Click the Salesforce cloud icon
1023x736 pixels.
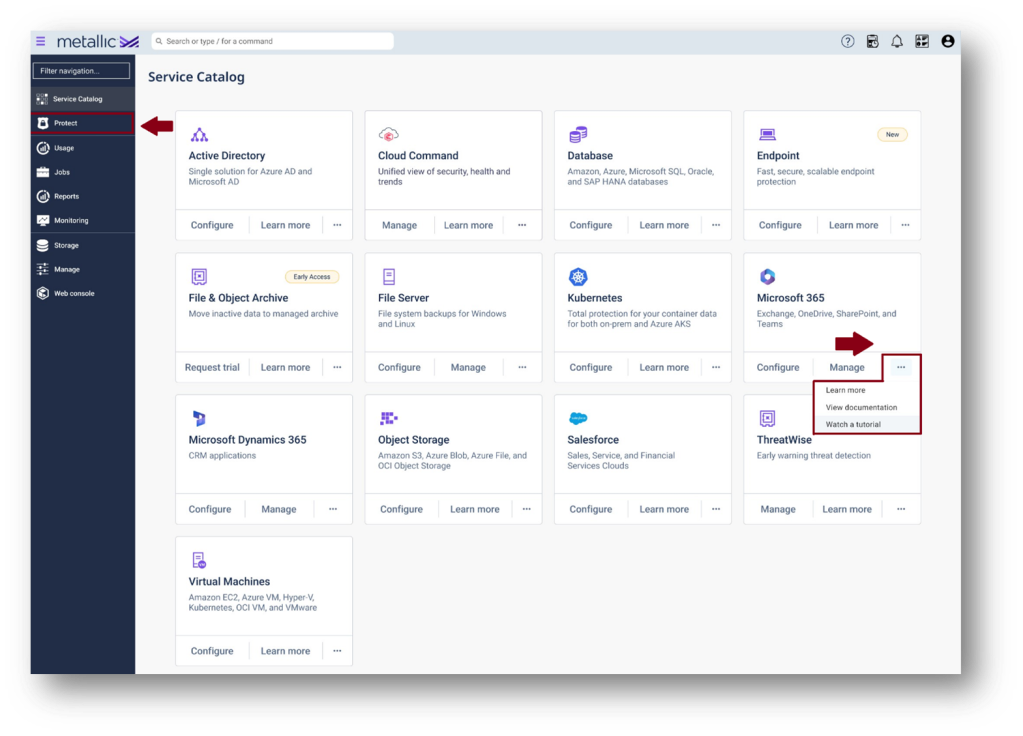point(578,418)
